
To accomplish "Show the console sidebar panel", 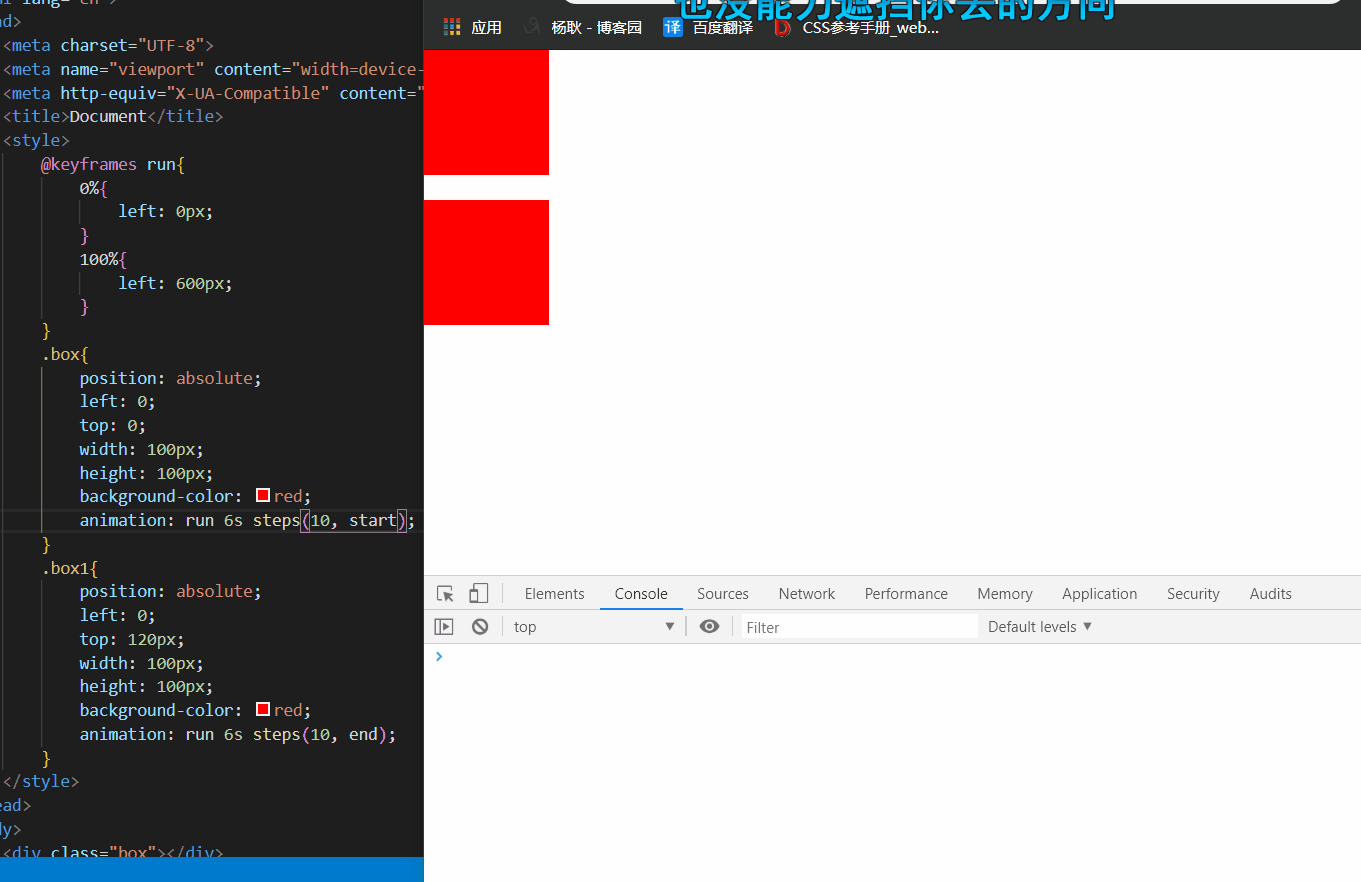I will click(444, 627).
